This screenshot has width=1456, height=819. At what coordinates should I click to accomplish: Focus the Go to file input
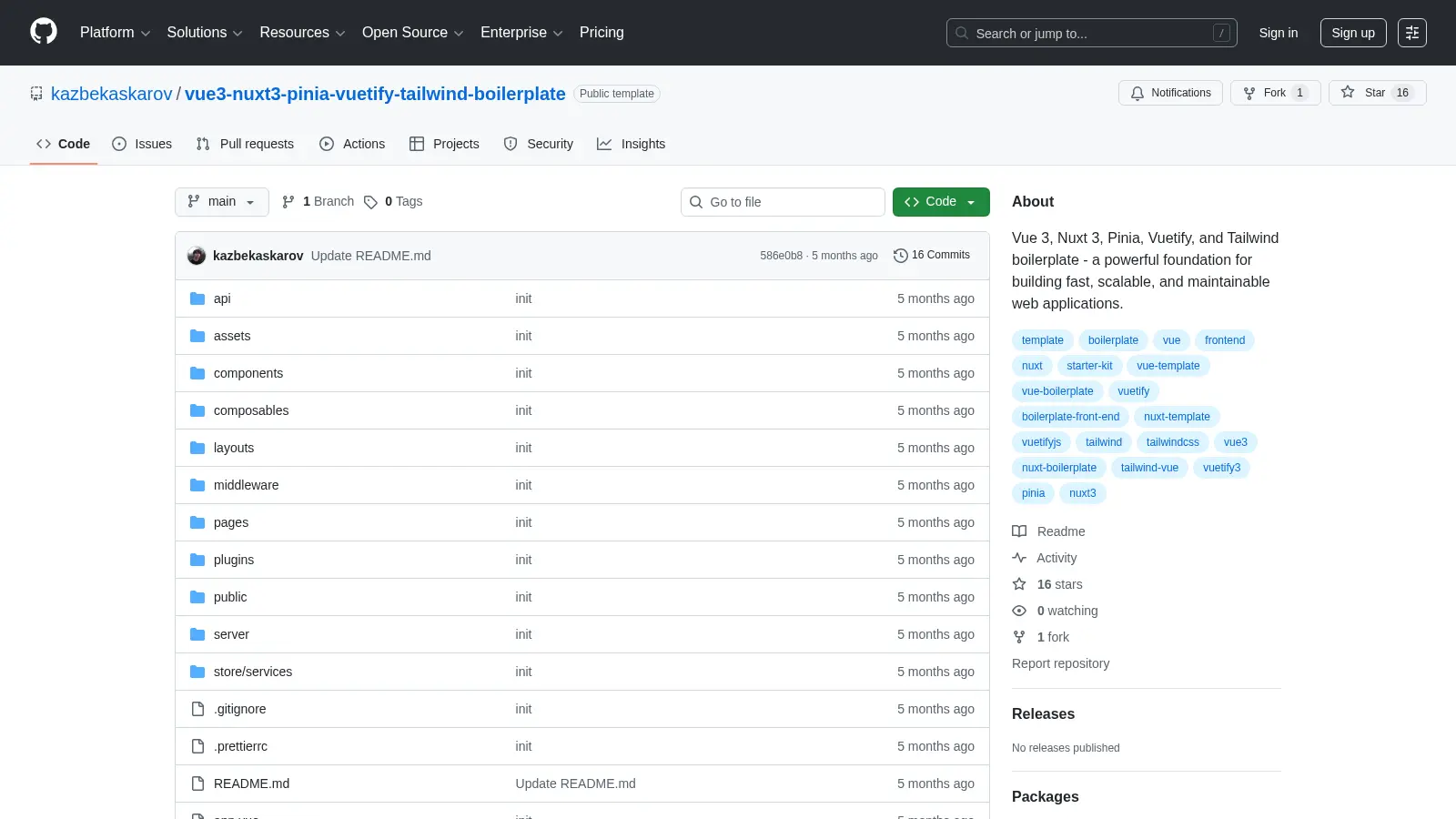tap(783, 202)
